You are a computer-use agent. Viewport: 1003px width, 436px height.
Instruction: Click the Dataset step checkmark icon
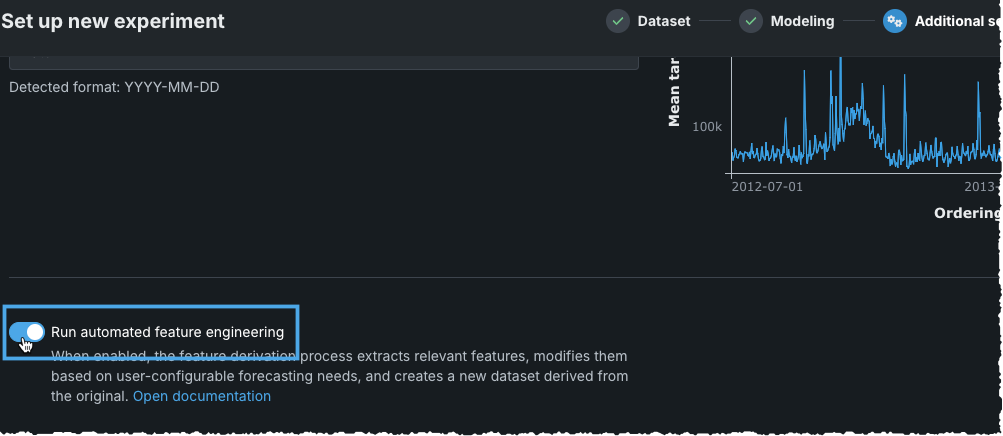coord(618,21)
